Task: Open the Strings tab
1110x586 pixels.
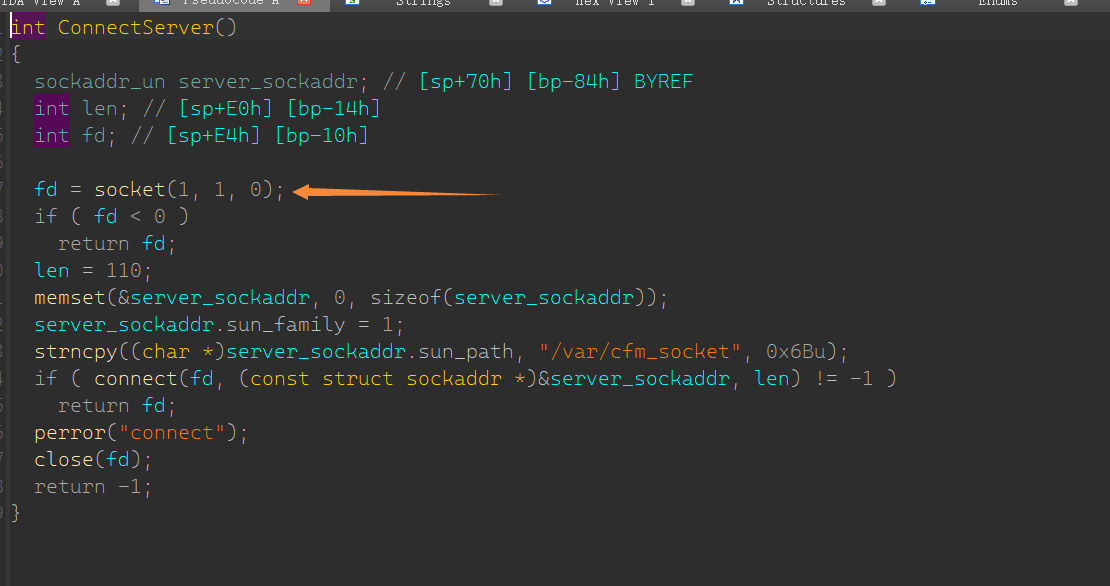Action: [x=424, y=3]
